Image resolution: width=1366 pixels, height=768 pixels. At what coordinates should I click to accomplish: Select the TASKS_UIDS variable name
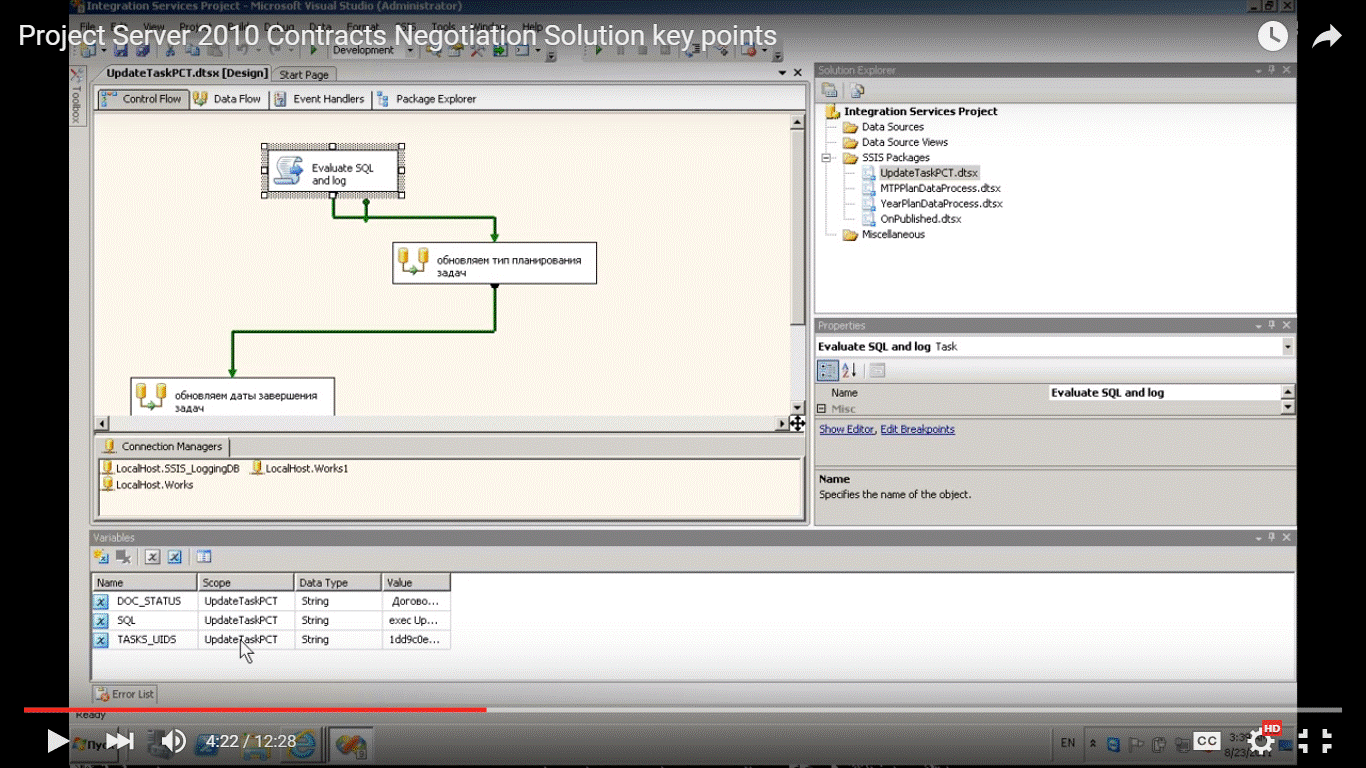click(x=146, y=640)
